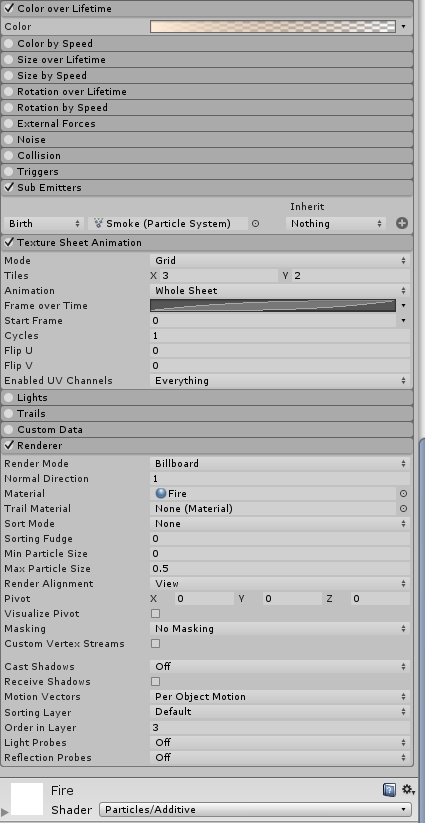Enable Custom Vertex Streams checkbox
This screenshot has width=425, height=823.
[155, 643]
